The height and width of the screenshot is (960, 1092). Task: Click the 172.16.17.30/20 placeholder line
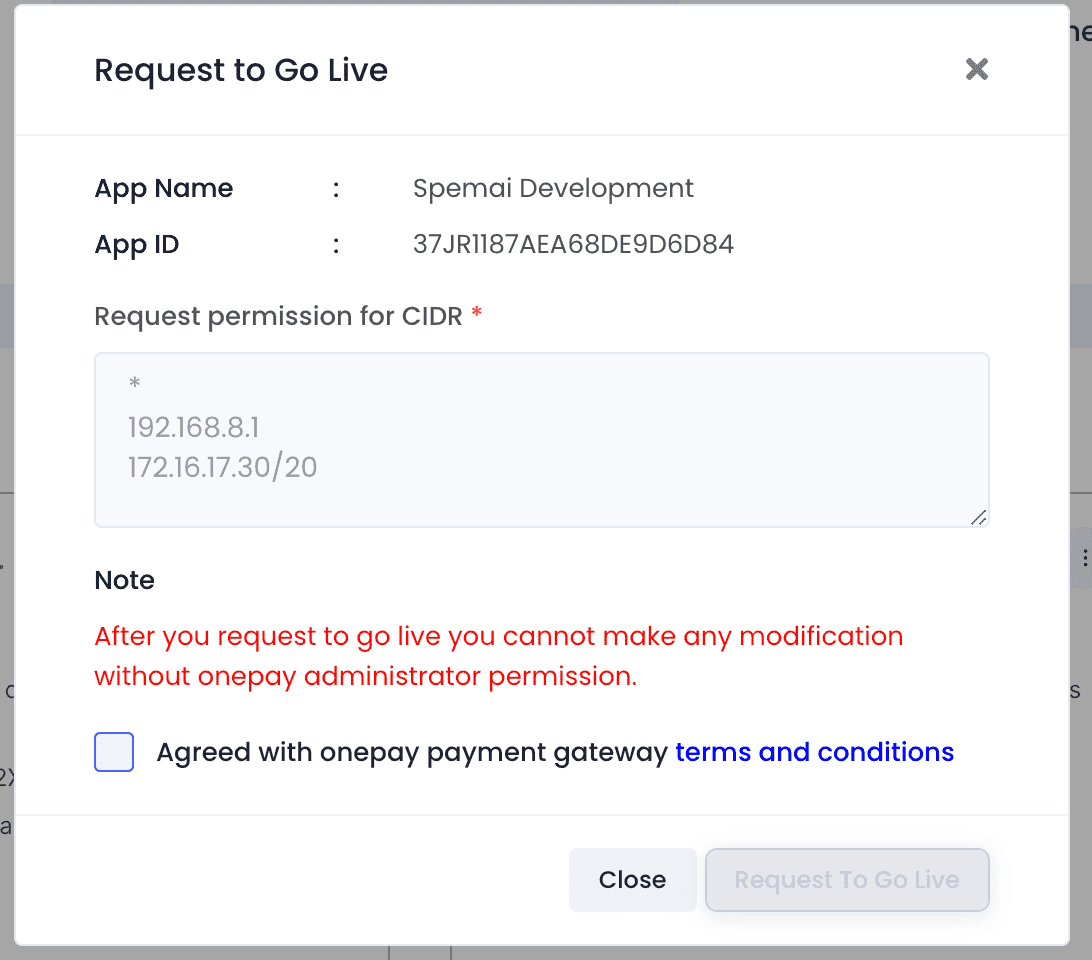[x=223, y=467]
